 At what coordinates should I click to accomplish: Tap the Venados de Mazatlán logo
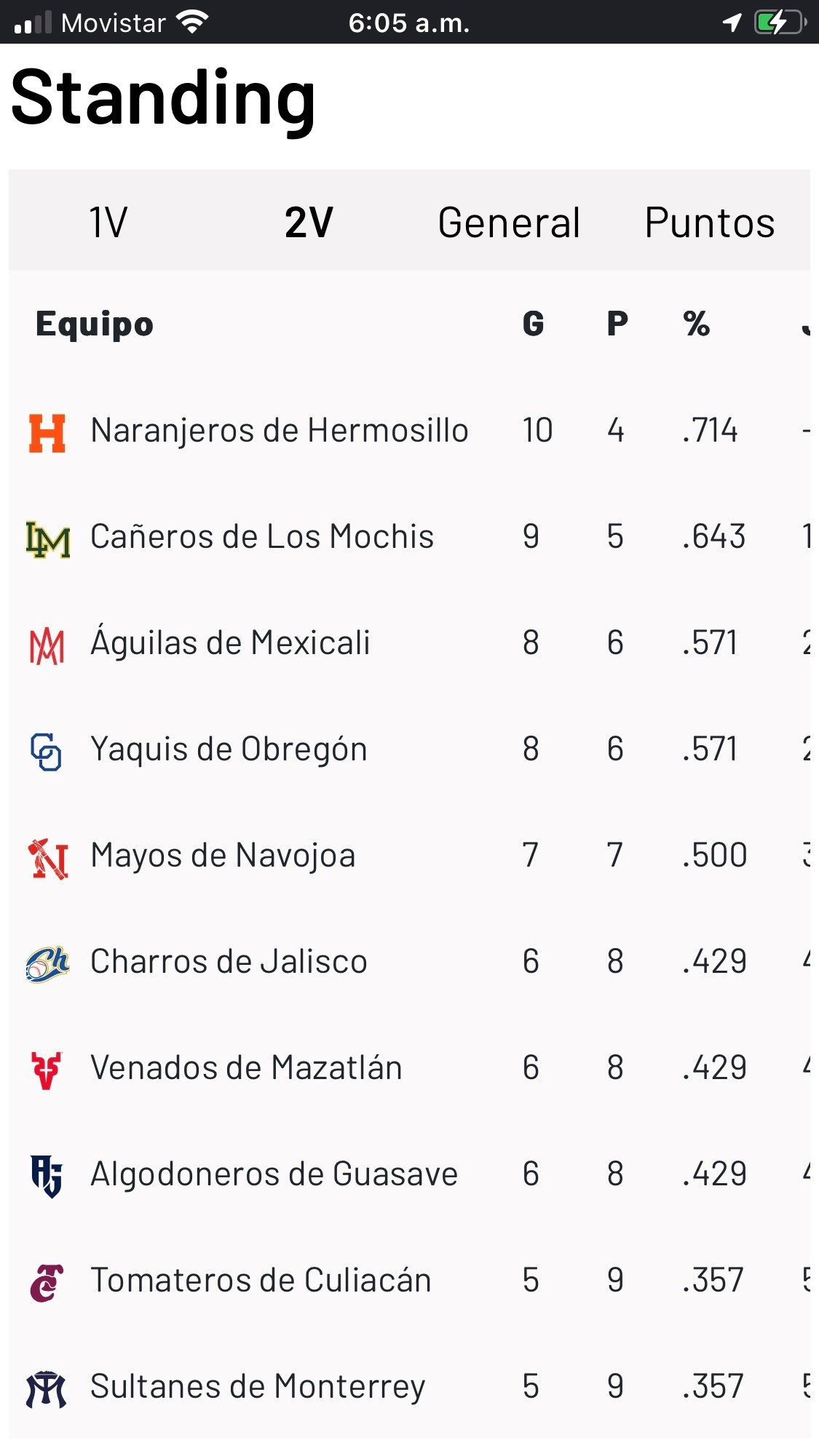pyautogui.click(x=47, y=1070)
